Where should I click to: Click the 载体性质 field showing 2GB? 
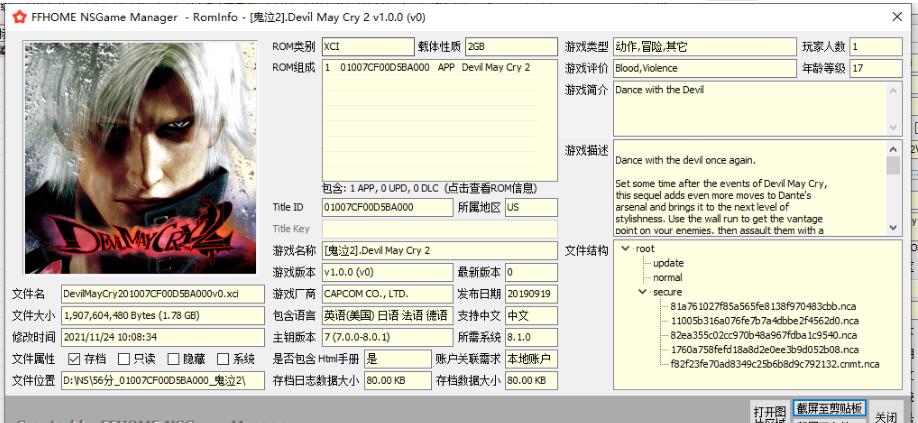(511, 47)
